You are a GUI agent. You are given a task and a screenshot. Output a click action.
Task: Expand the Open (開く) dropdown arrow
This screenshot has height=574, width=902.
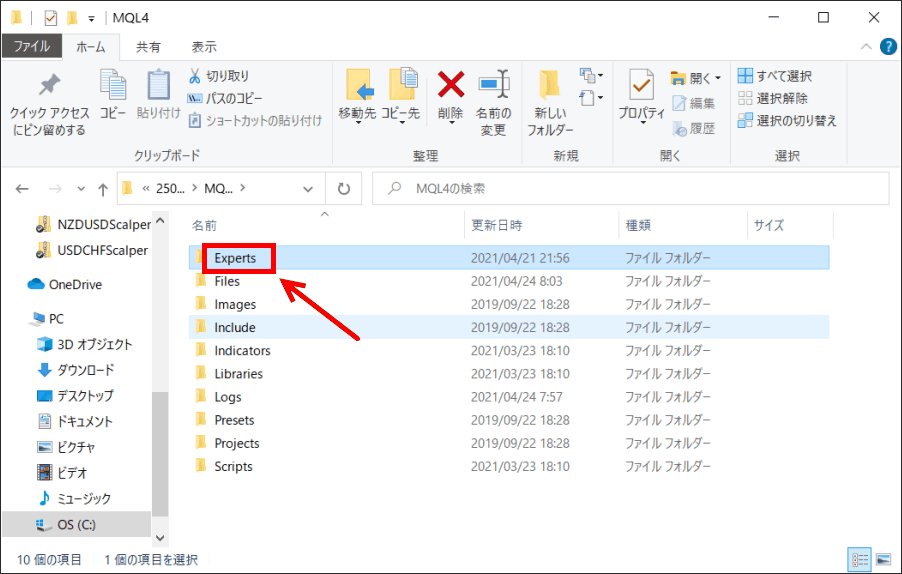tap(718, 77)
